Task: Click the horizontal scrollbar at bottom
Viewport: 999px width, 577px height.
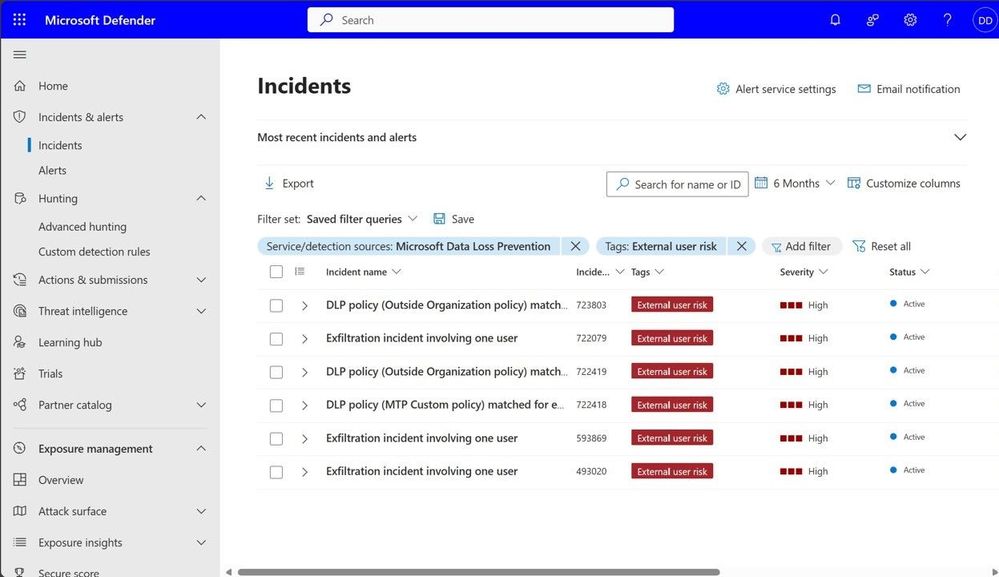Action: [478, 572]
